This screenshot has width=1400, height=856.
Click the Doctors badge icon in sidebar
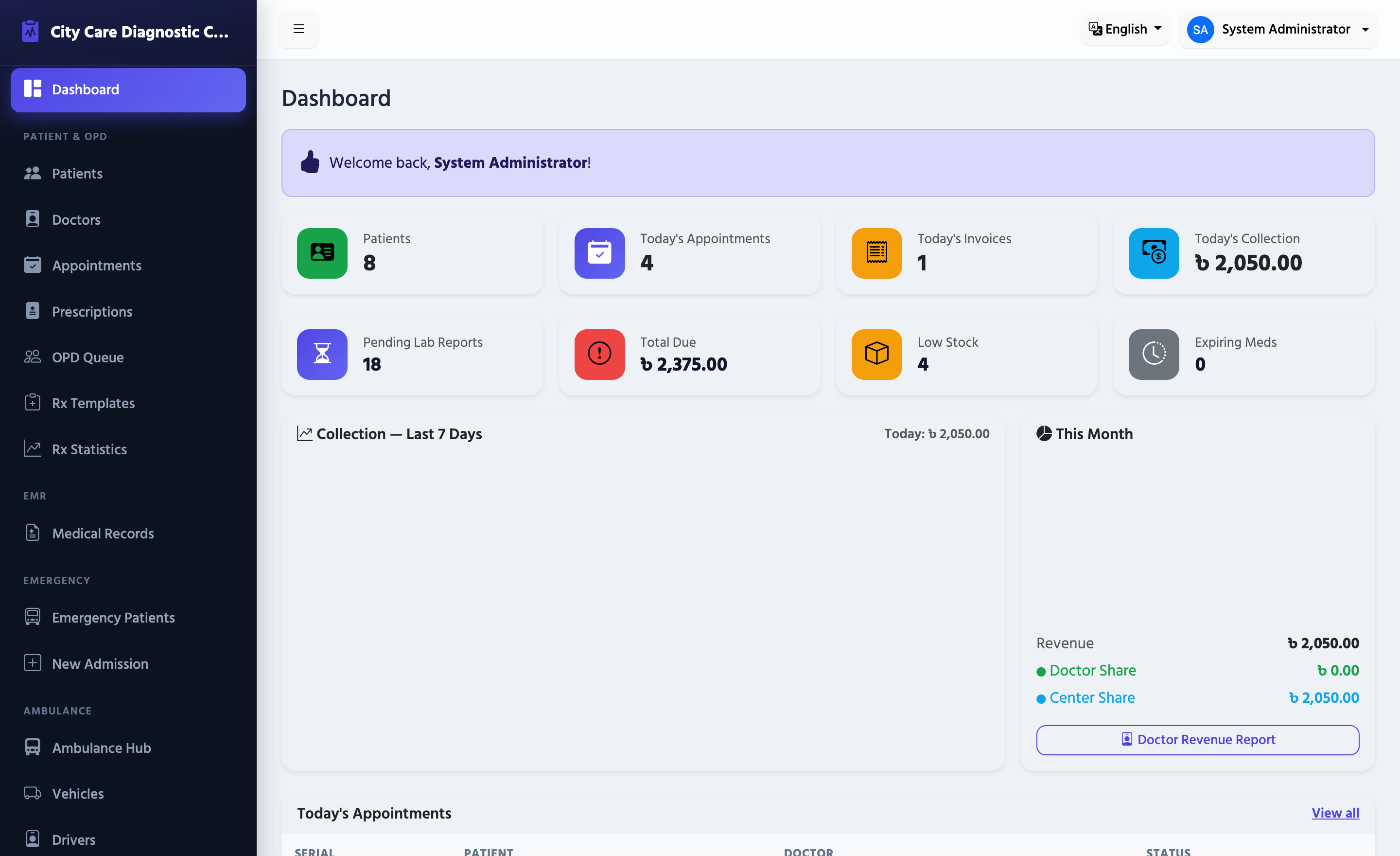click(x=33, y=219)
